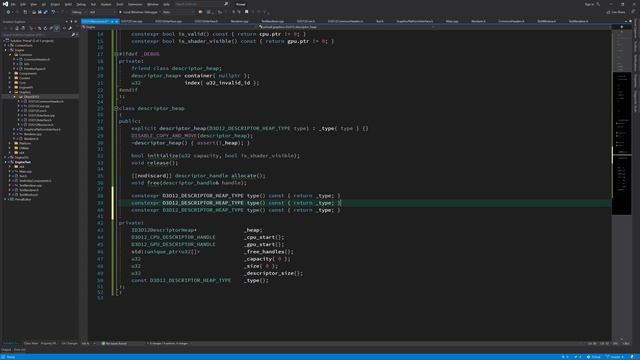Select the Utilities folder
The height and width of the screenshot is (360, 640).
[x=24, y=148]
